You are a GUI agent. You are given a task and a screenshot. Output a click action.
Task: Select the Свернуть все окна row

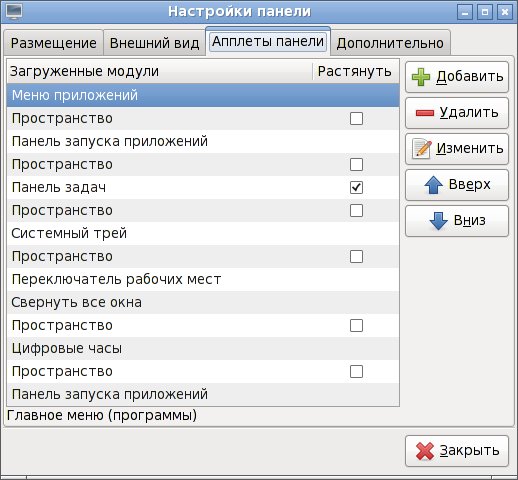tap(203, 302)
